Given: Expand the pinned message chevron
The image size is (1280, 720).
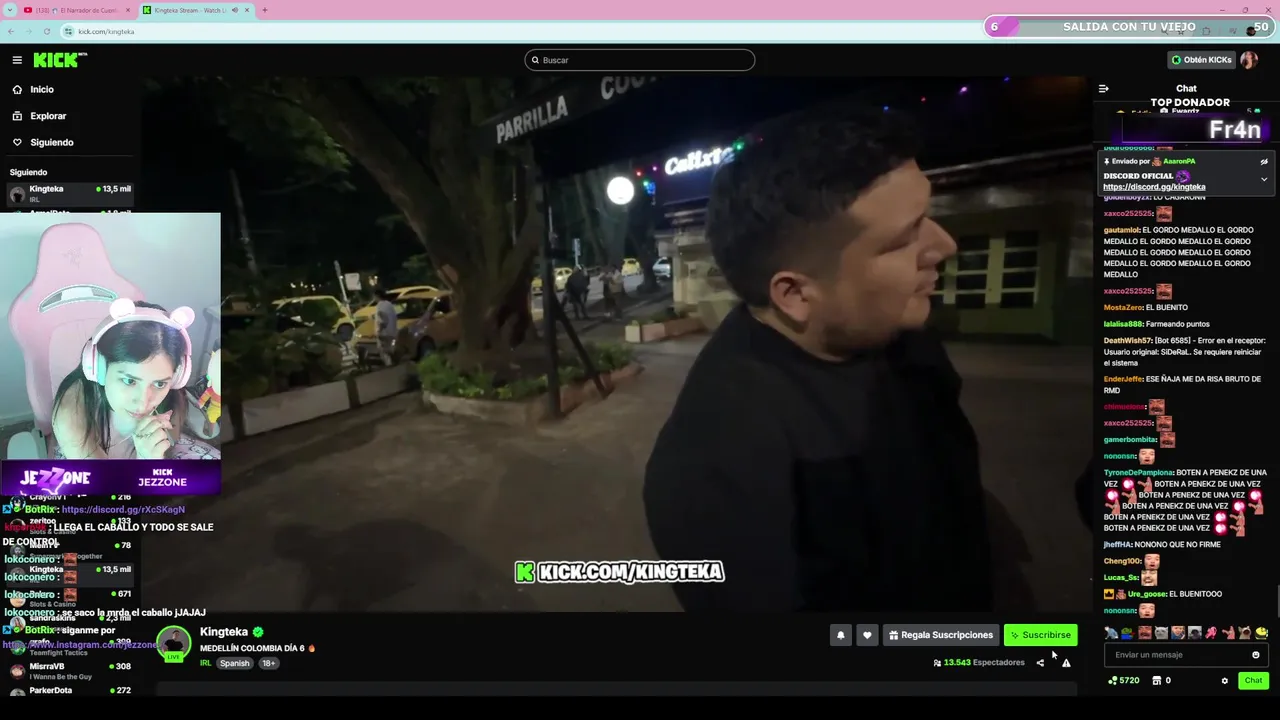Looking at the screenshot, I should coord(1264,180).
